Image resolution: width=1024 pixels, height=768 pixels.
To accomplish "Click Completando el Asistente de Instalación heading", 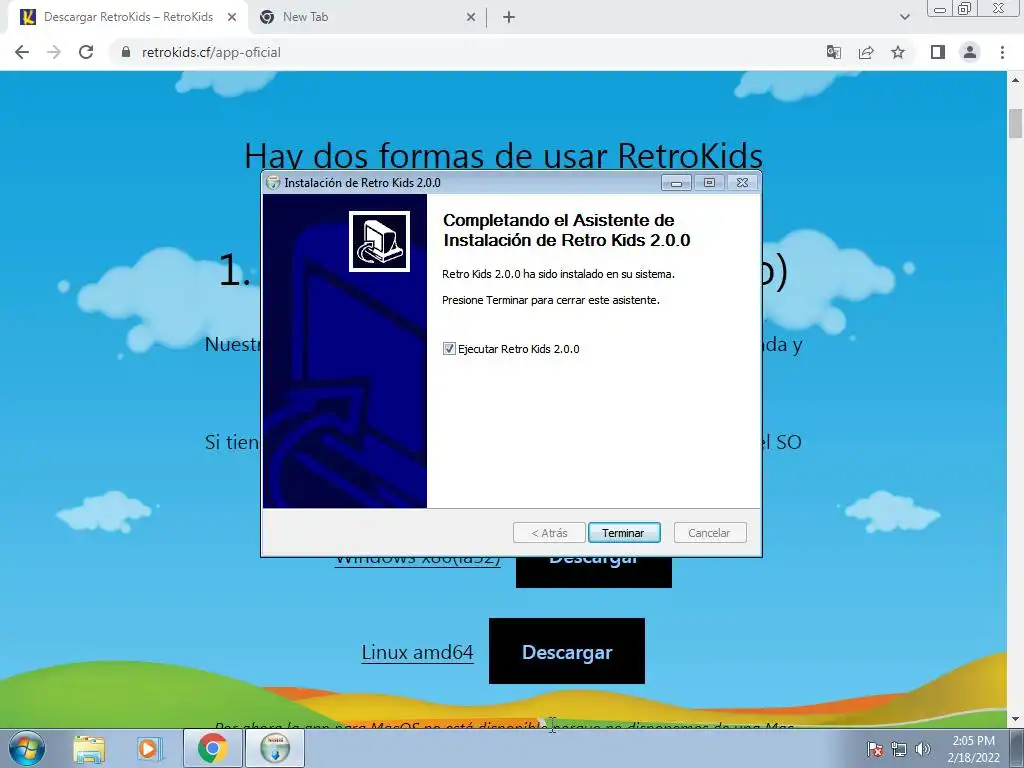I will [566, 230].
